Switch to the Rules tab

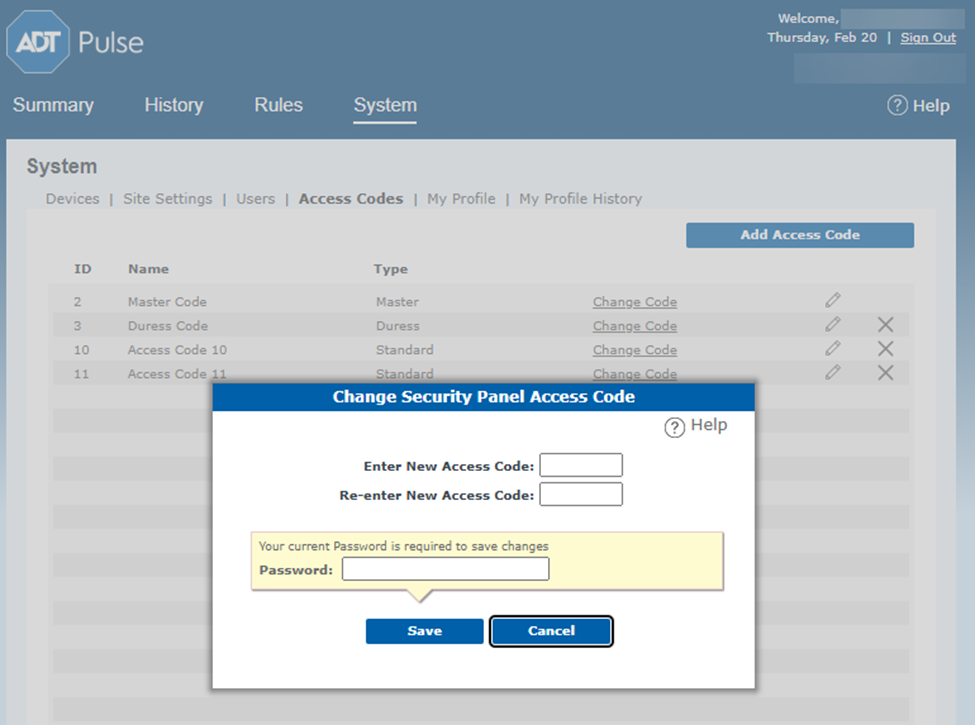[279, 105]
